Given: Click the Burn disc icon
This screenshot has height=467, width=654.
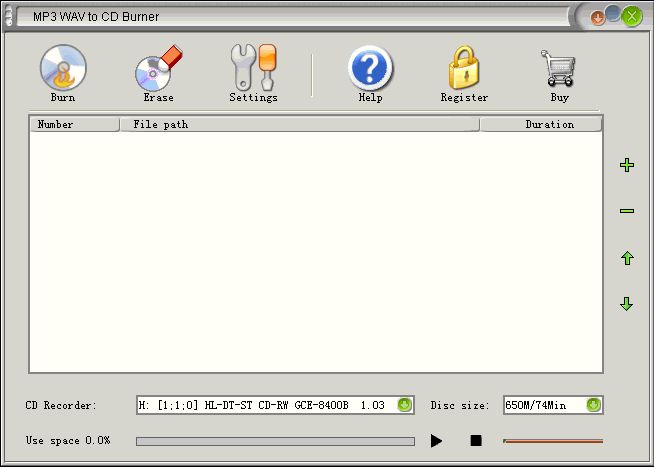Looking at the screenshot, I should click(x=63, y=68).
